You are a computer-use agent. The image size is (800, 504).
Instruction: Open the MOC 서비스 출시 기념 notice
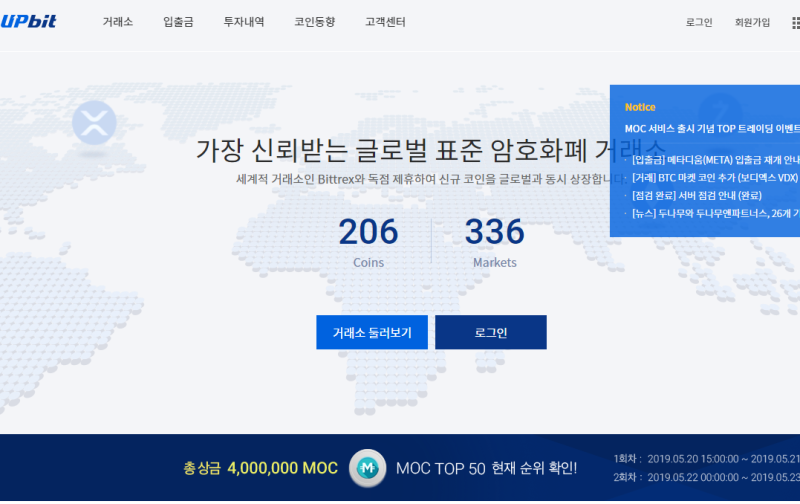click(x=712, y=129)
